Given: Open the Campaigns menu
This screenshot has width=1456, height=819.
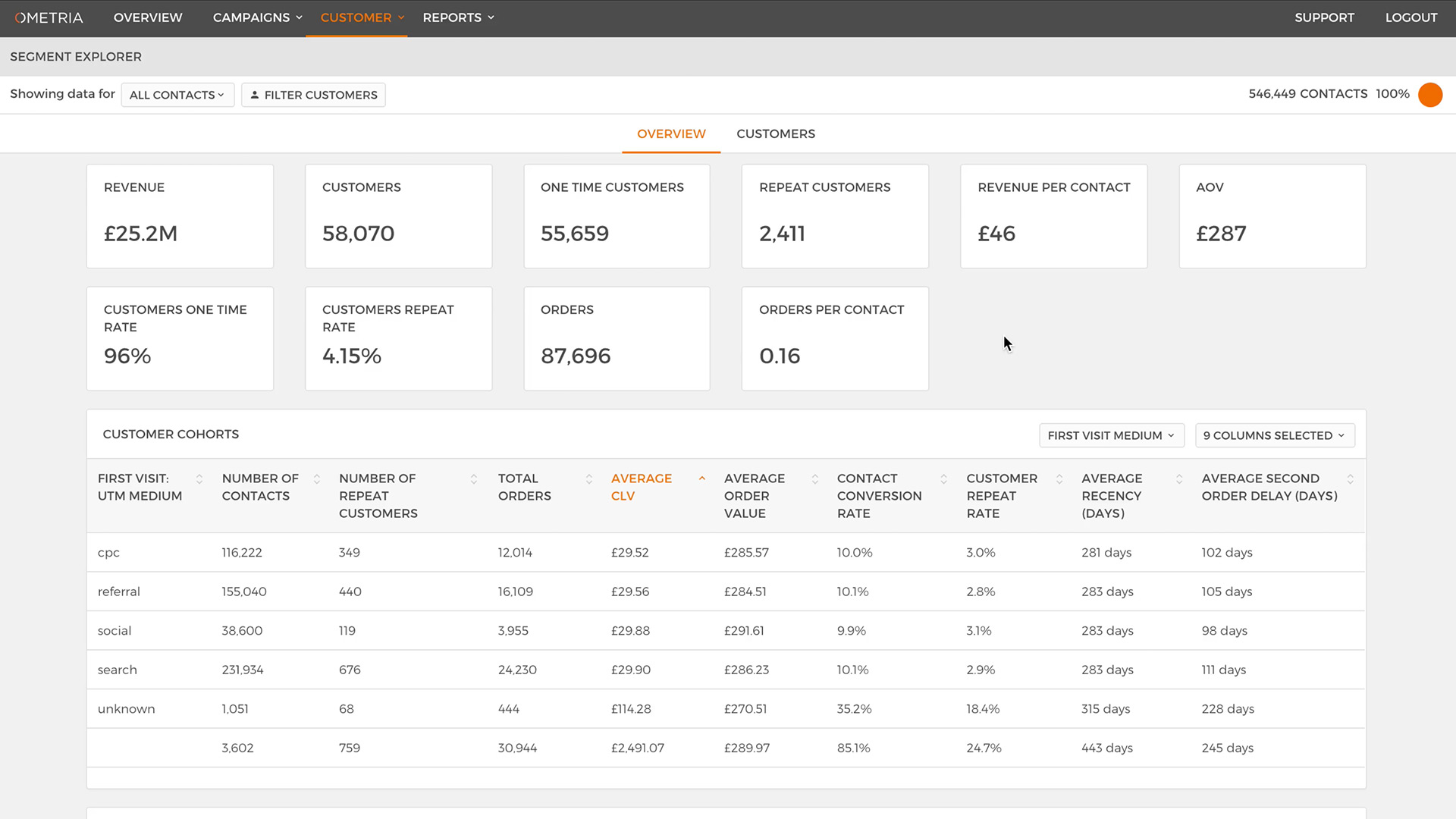Looking at the screenshot, I should pyautogui.click(x=258, y=17).
